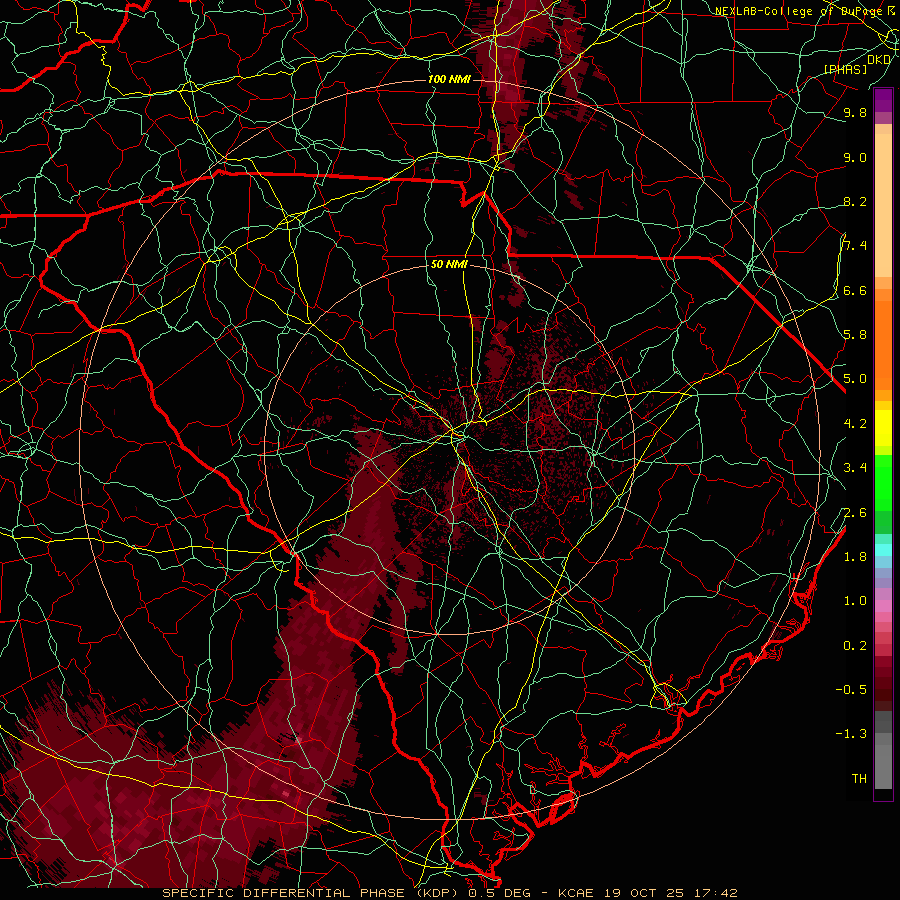Click the 1.0 scale value
The width and height of the screenshot is (900, 900).
point(855,601)
